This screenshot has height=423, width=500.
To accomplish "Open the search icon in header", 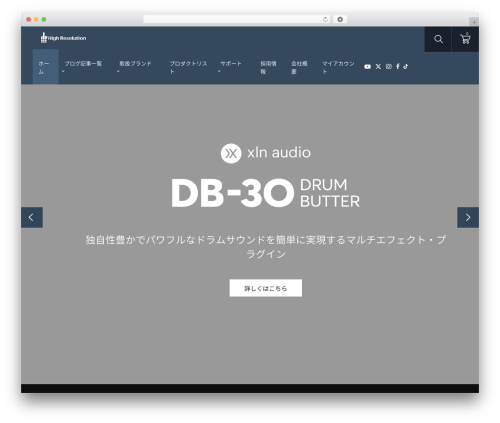I will pos(438,39).
